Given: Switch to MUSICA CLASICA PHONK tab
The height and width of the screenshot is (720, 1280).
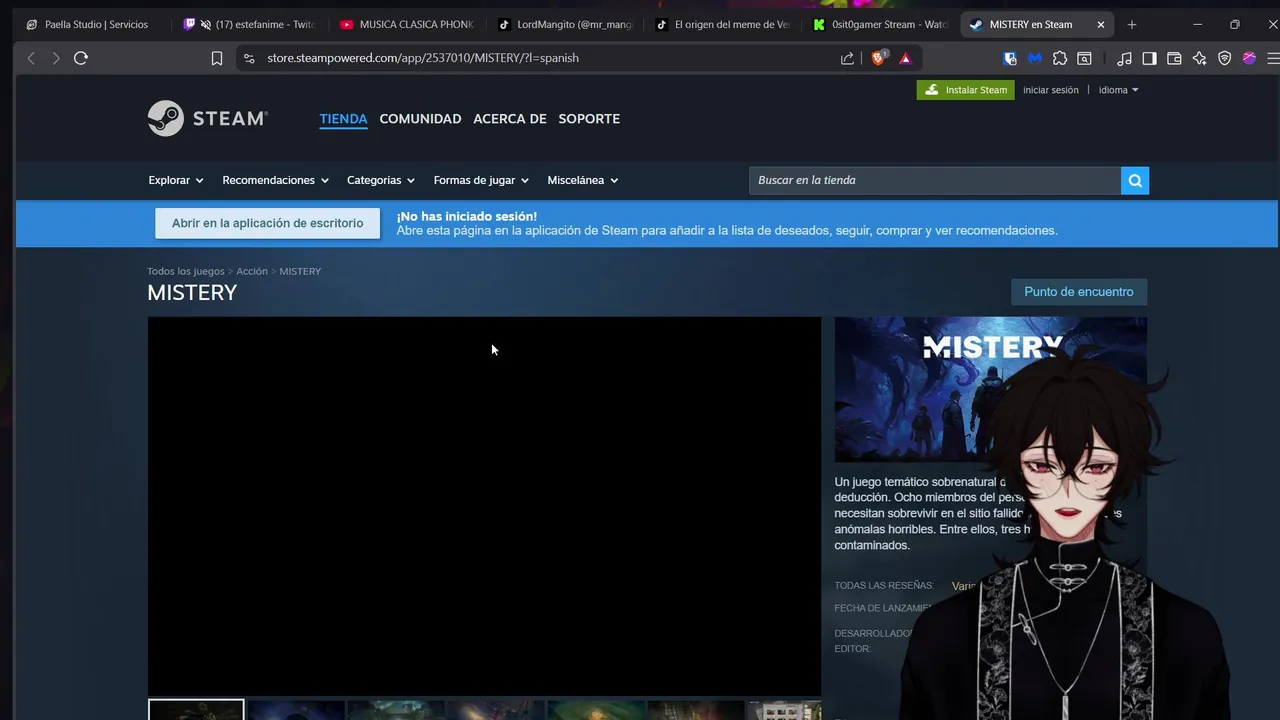Looking at the screenshot, I should coord(406,24).
